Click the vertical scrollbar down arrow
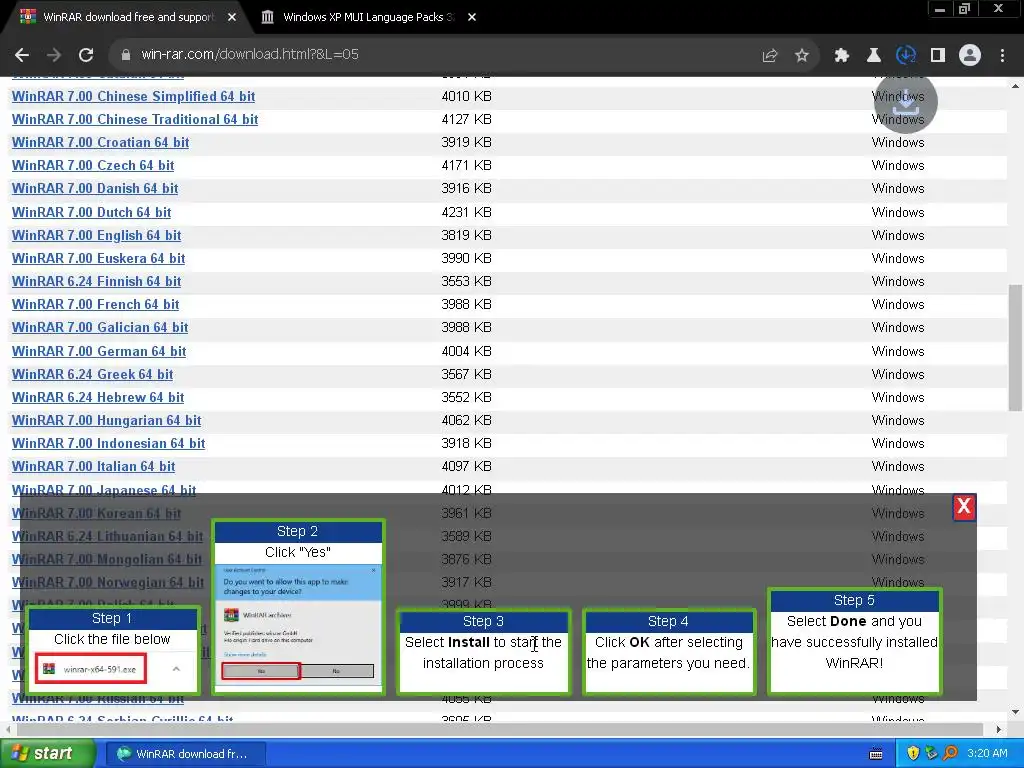1024x768 pixels. (x=1015, y=712)
